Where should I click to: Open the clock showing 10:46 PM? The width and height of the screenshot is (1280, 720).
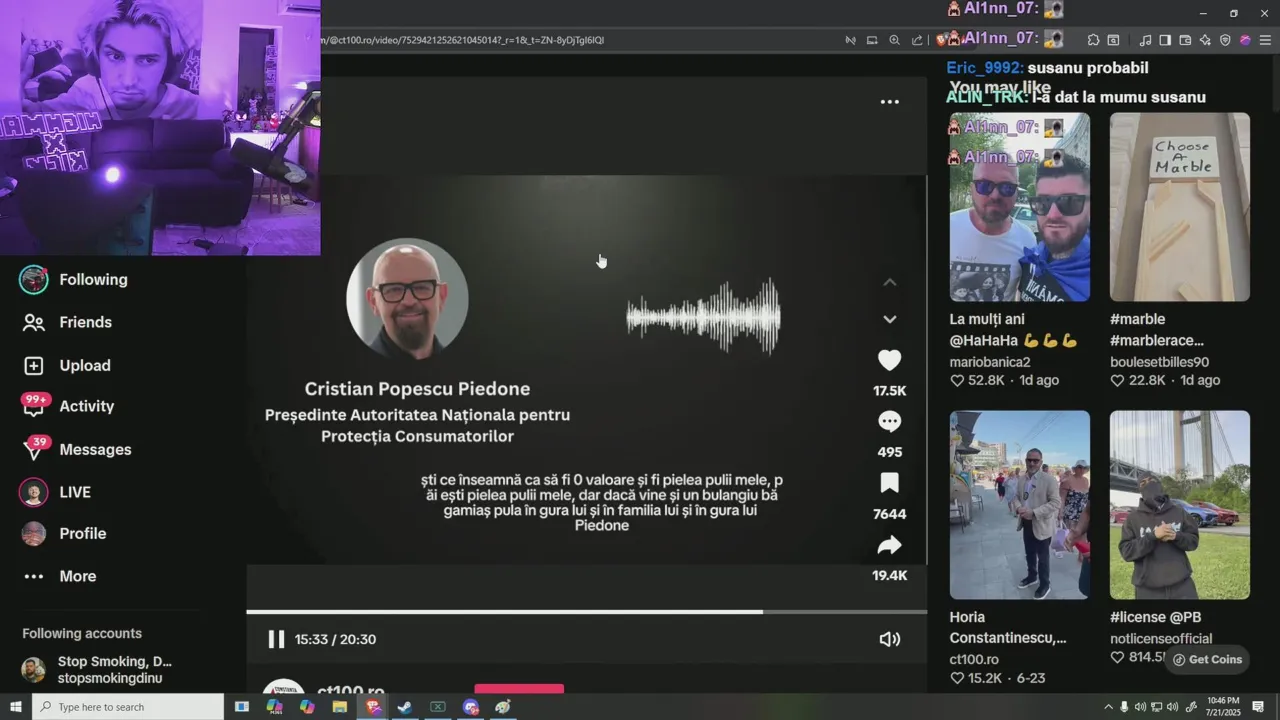[x=1223, y=707]
